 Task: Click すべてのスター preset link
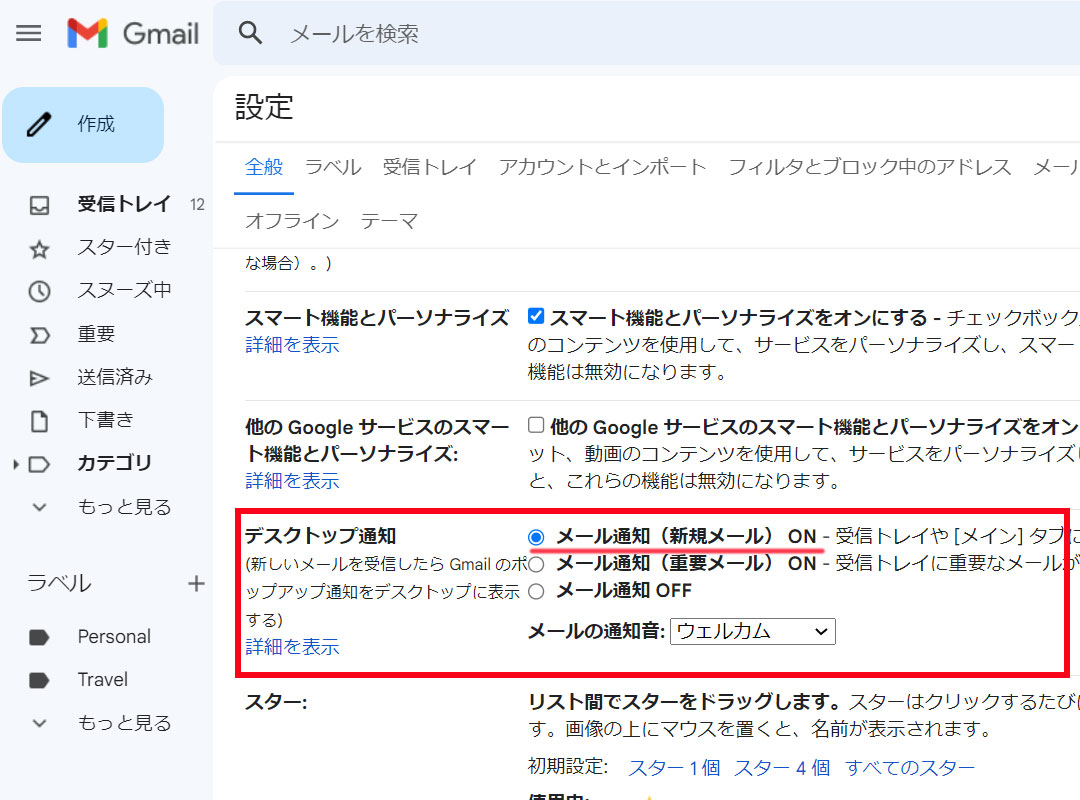click(910, 768)
